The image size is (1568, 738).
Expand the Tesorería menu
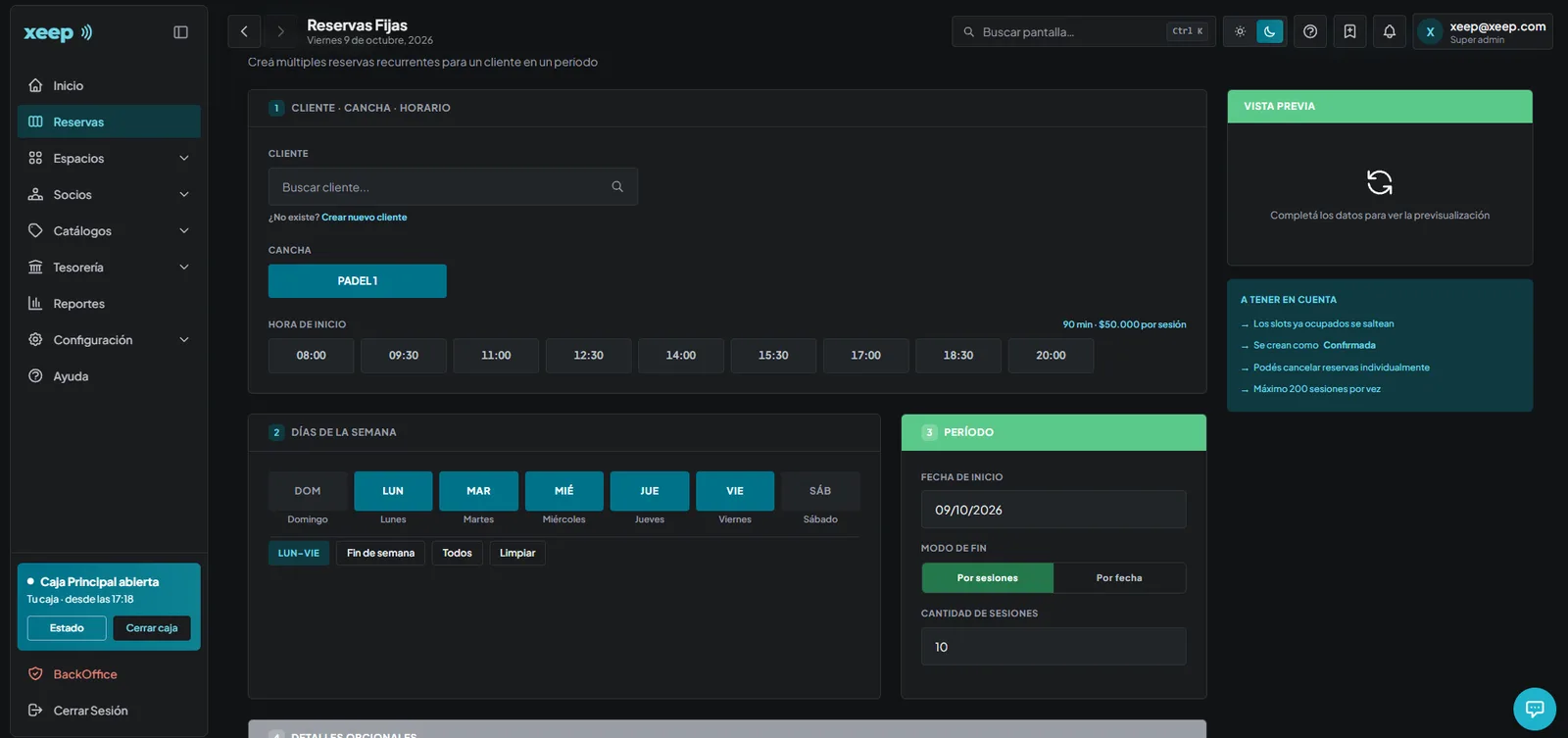click(x=109, y=267)
